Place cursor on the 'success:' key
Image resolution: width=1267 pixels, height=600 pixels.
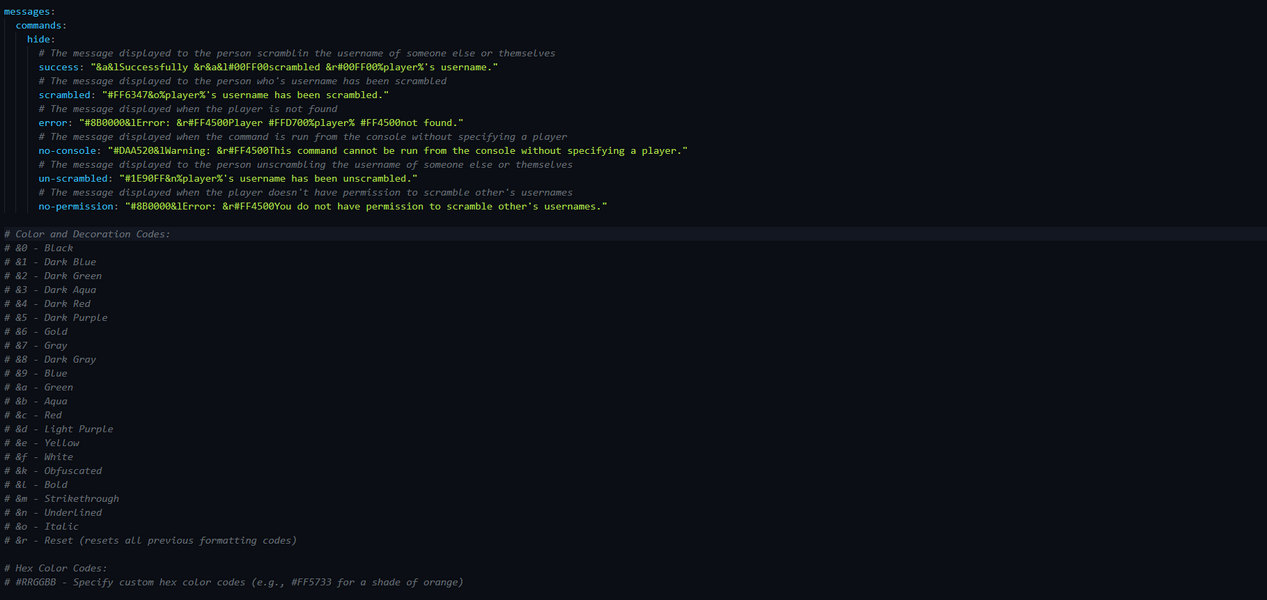pos(62,67)
